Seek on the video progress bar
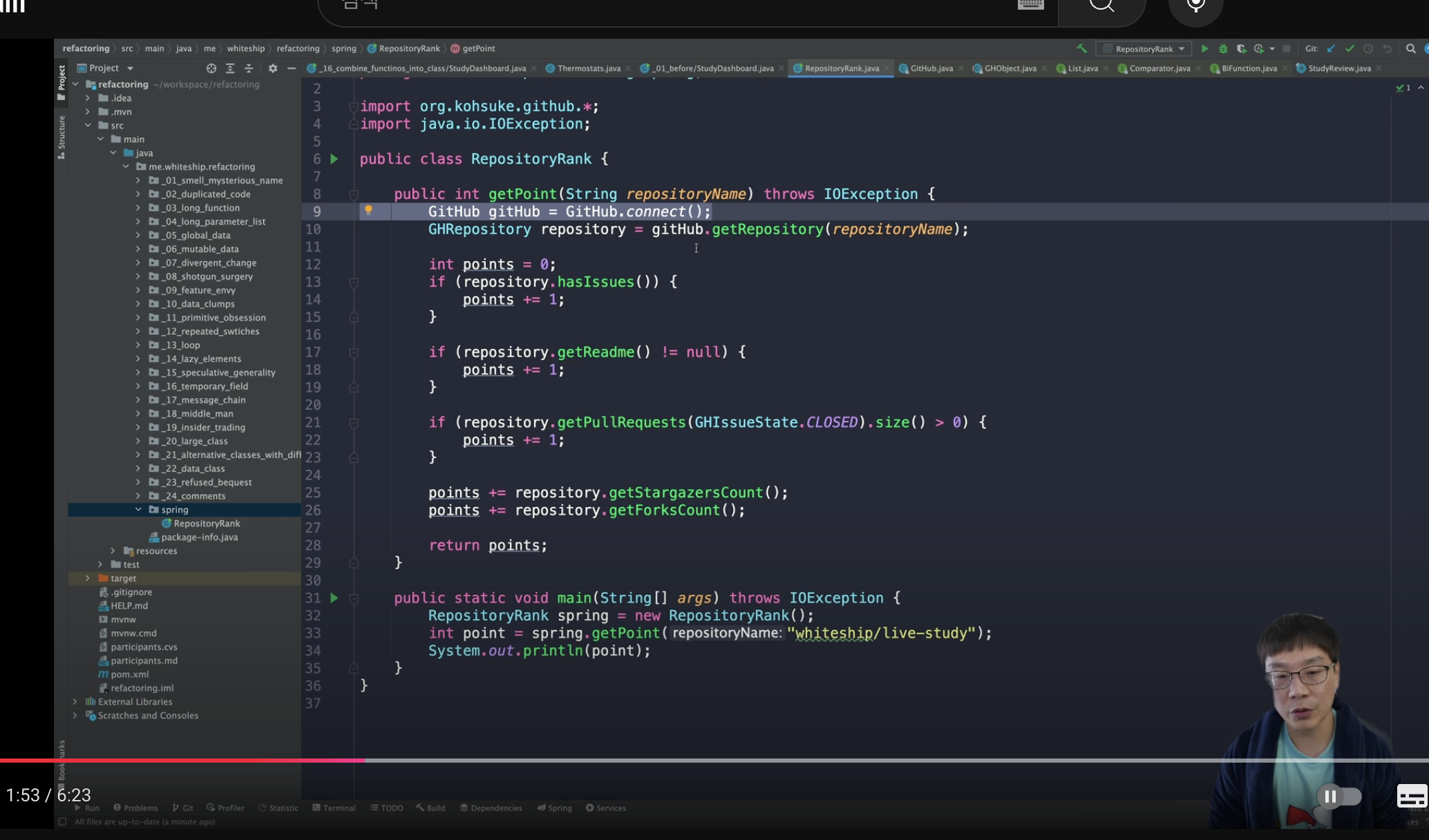The width and height of the screenshot is (1429, 840). pos(691,760)
